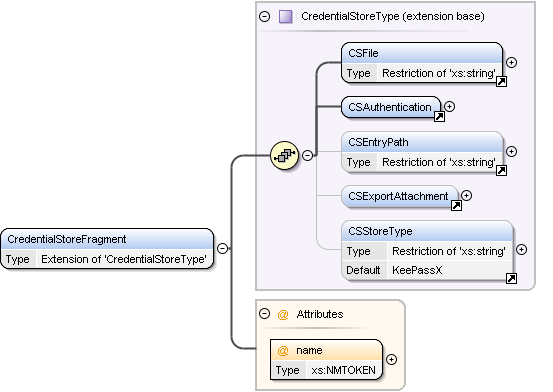This screenshot has width=553, height=392.
Task: Collapse the CredentialStoreType extension base group
Action: [265, 17]
